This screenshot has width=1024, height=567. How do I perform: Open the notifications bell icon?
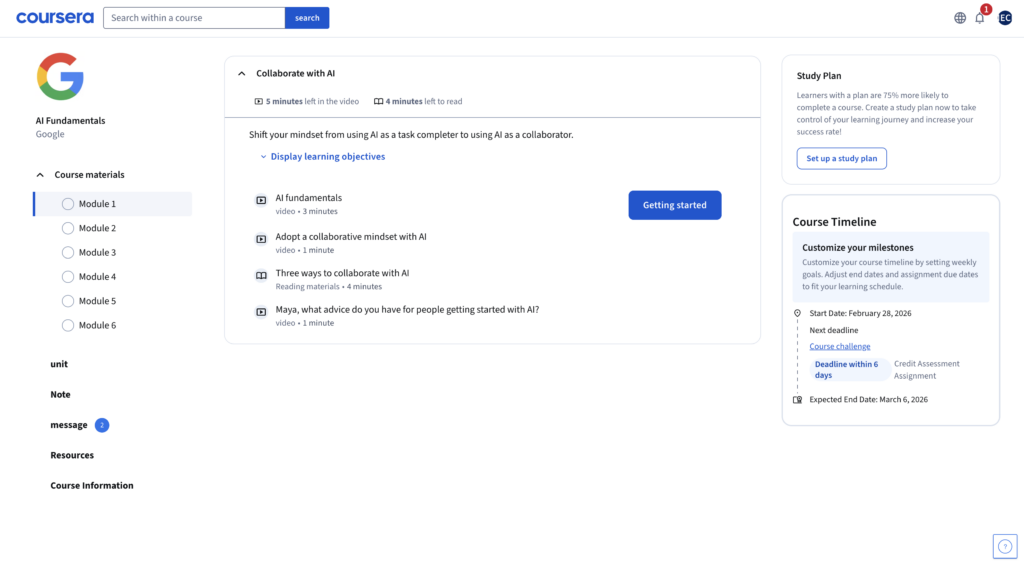(x=980, y=18)
